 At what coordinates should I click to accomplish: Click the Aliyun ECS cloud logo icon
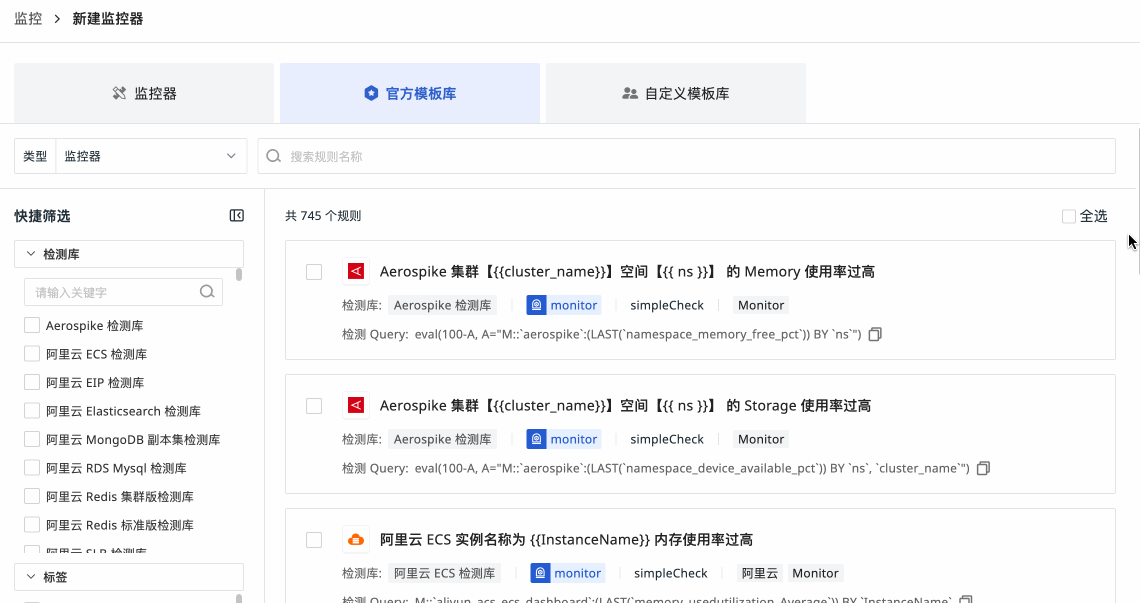coord(355,540)
